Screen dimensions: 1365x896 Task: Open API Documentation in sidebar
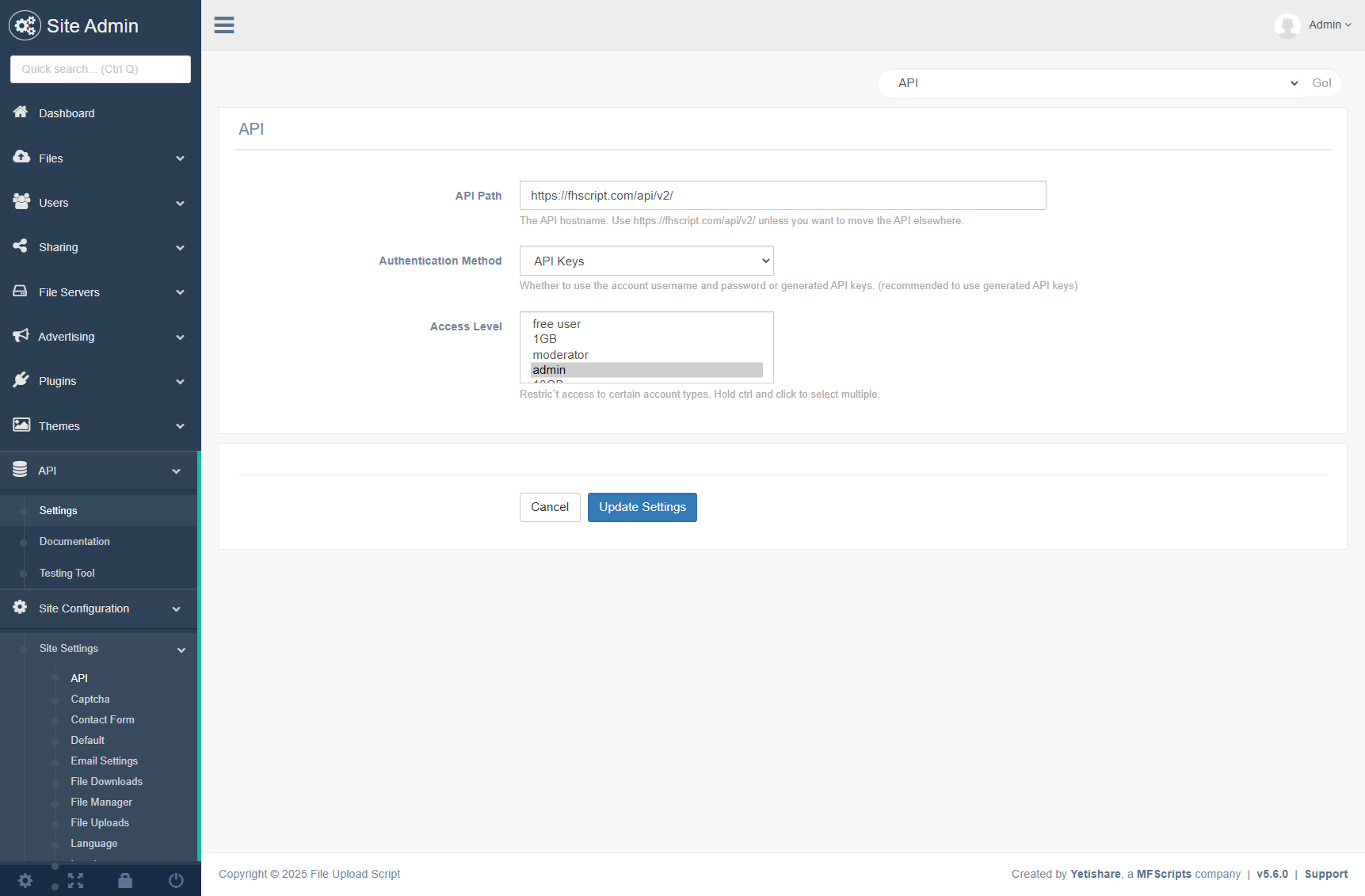74,542
